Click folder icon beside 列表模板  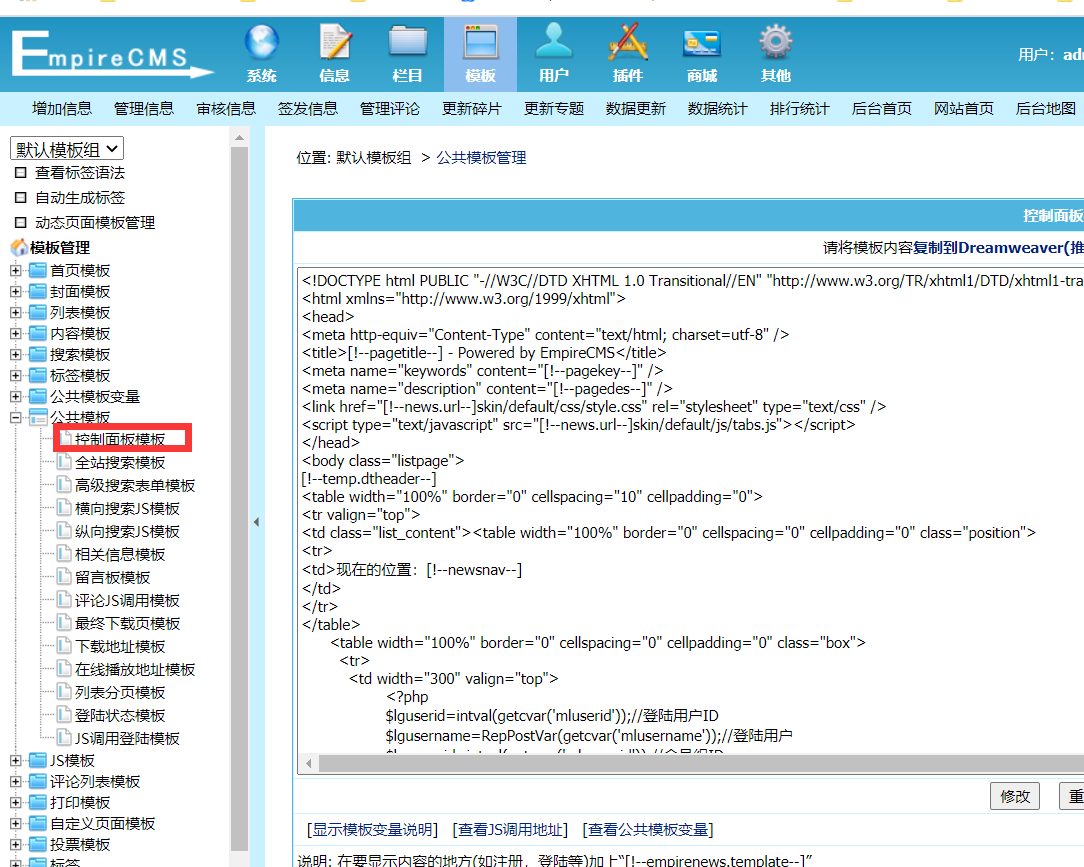tap(38, 312)
